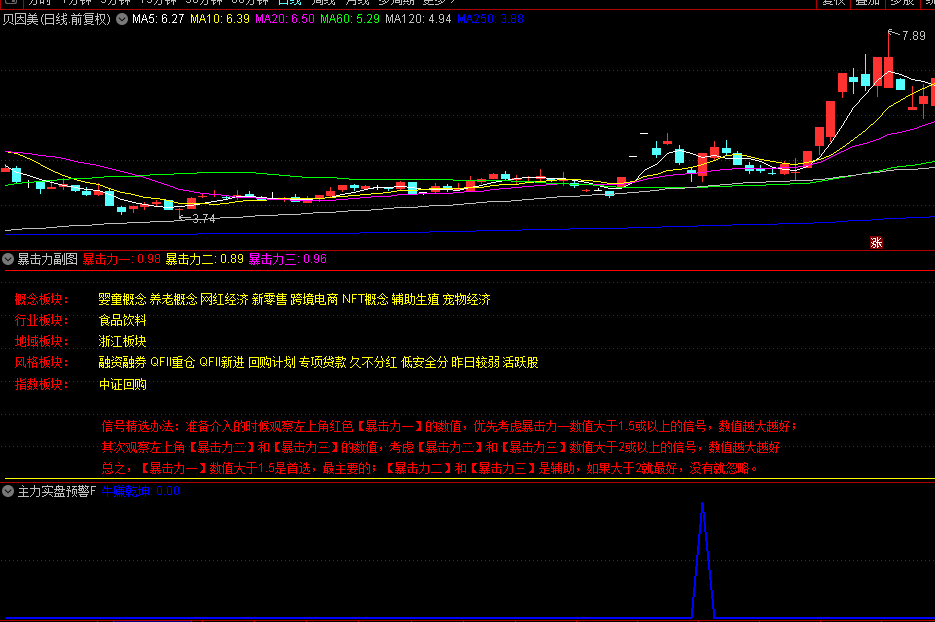Click the 指数板块 row label
The height and width of the screenshot is (622, 935).
[41, 384]
